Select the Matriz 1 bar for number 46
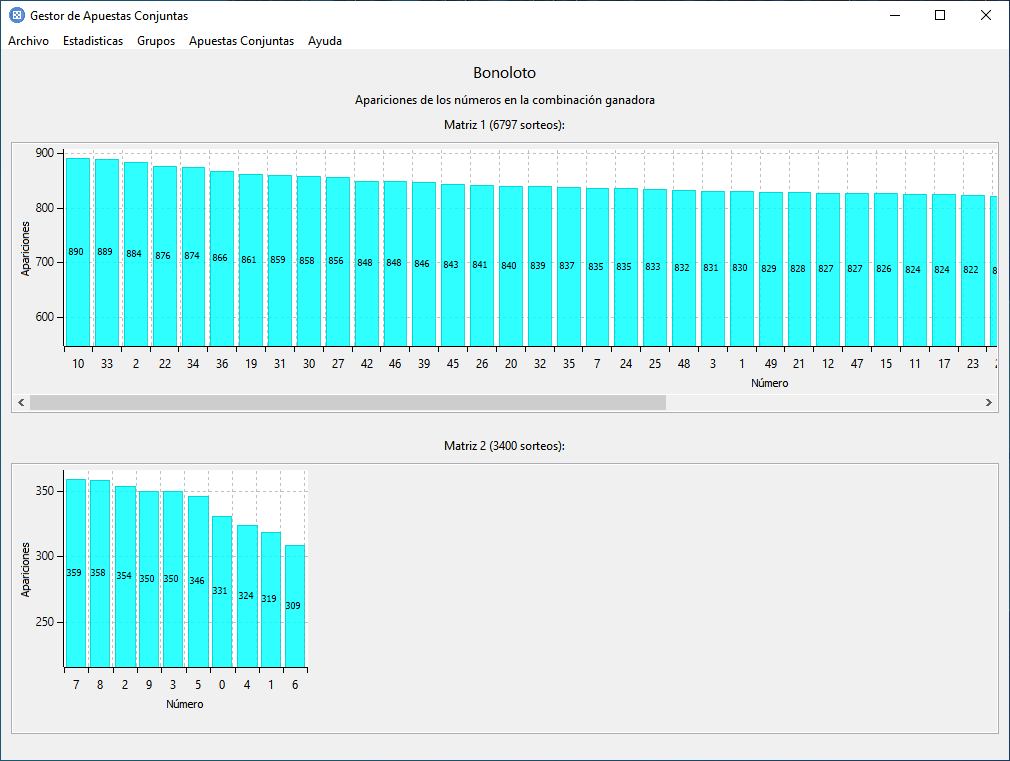Image resolution: width=1010 pixels, height=761 pixels. point(395,264)
